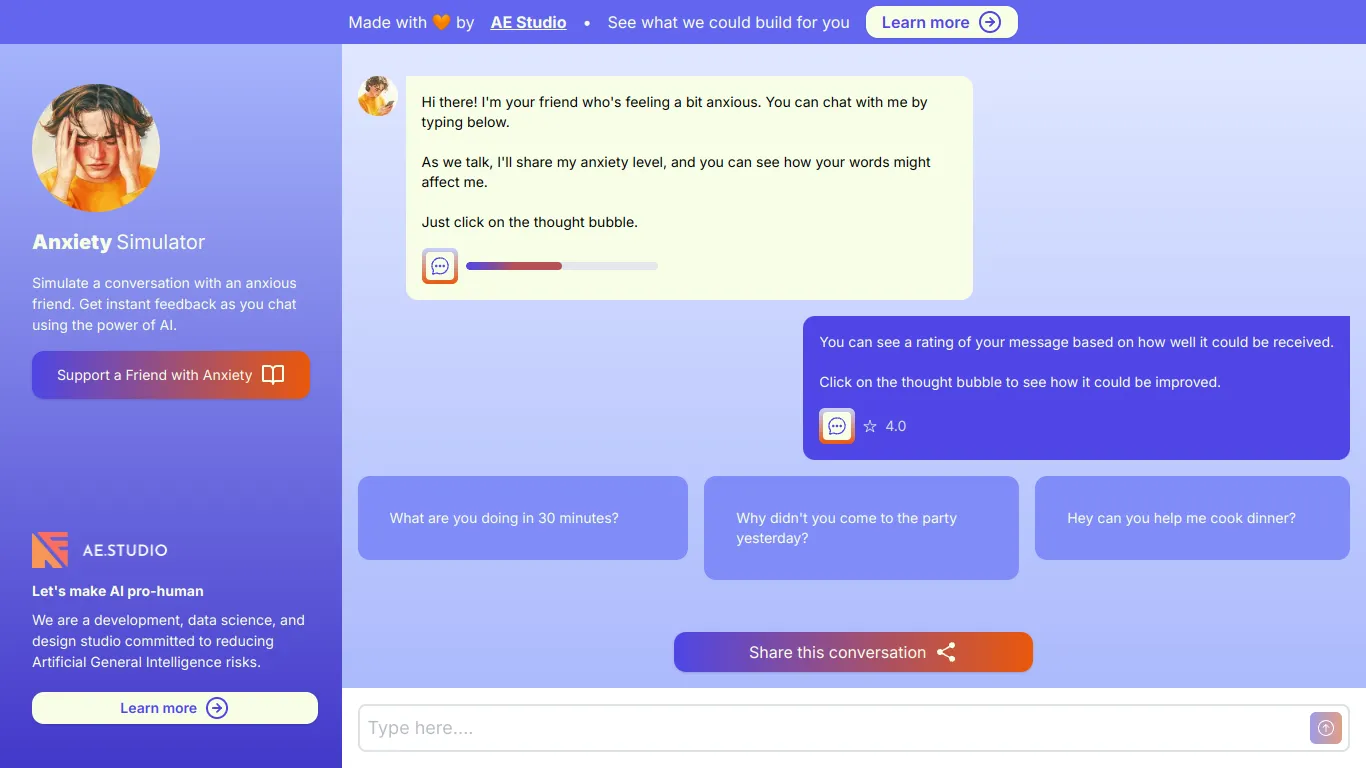Open Support a Friend with Anxiety guide

[x=171, y=375]
